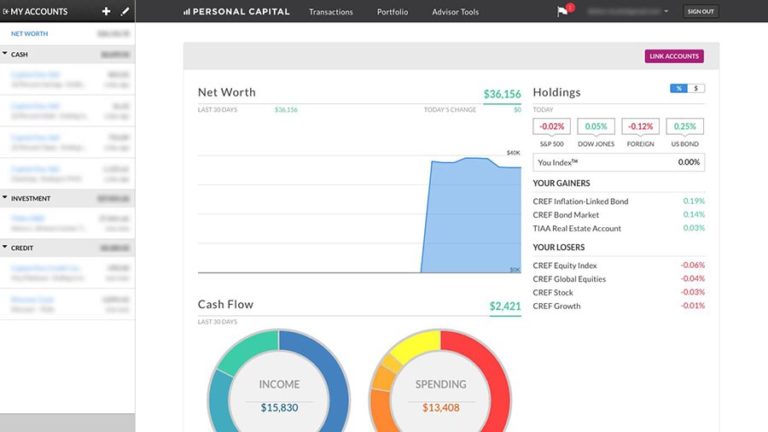
Task: Click the Cash Flow heading
Action: point(226,304)
